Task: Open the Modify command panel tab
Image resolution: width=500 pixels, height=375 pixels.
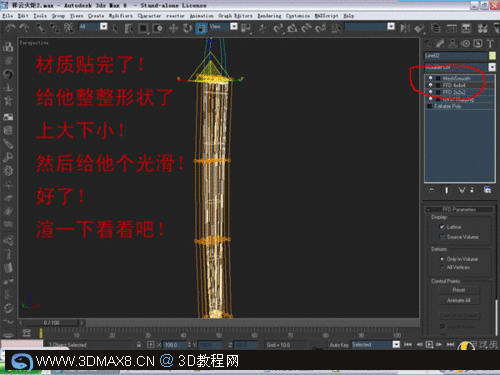Action: pyautogui.click(x=440, y=43)
